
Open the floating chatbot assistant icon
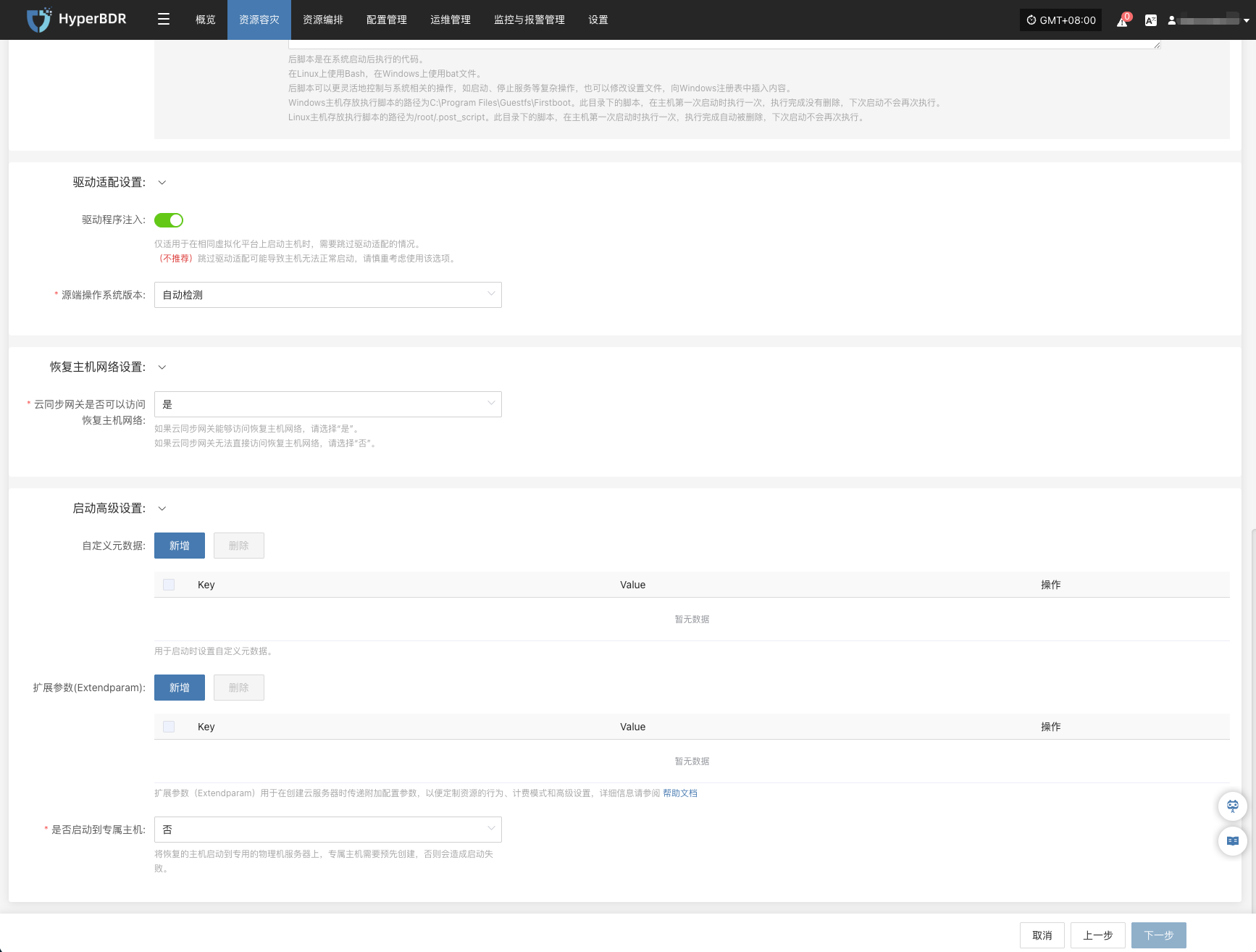pos(1232,806)
